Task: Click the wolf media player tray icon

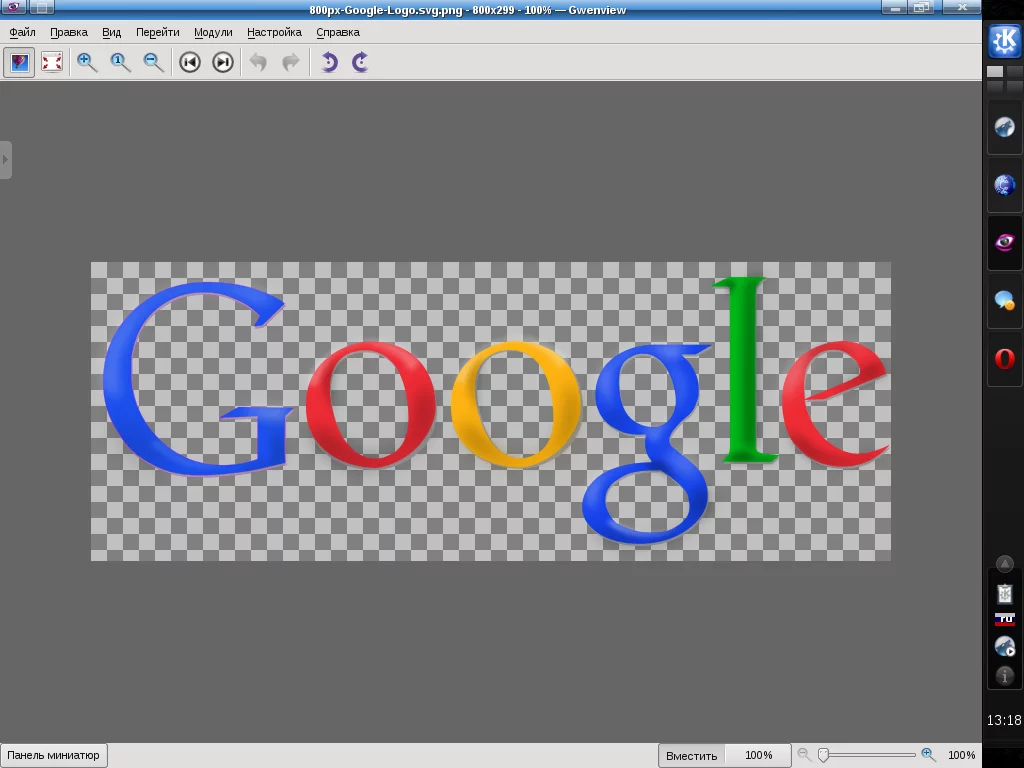Action: point(1004,647)
